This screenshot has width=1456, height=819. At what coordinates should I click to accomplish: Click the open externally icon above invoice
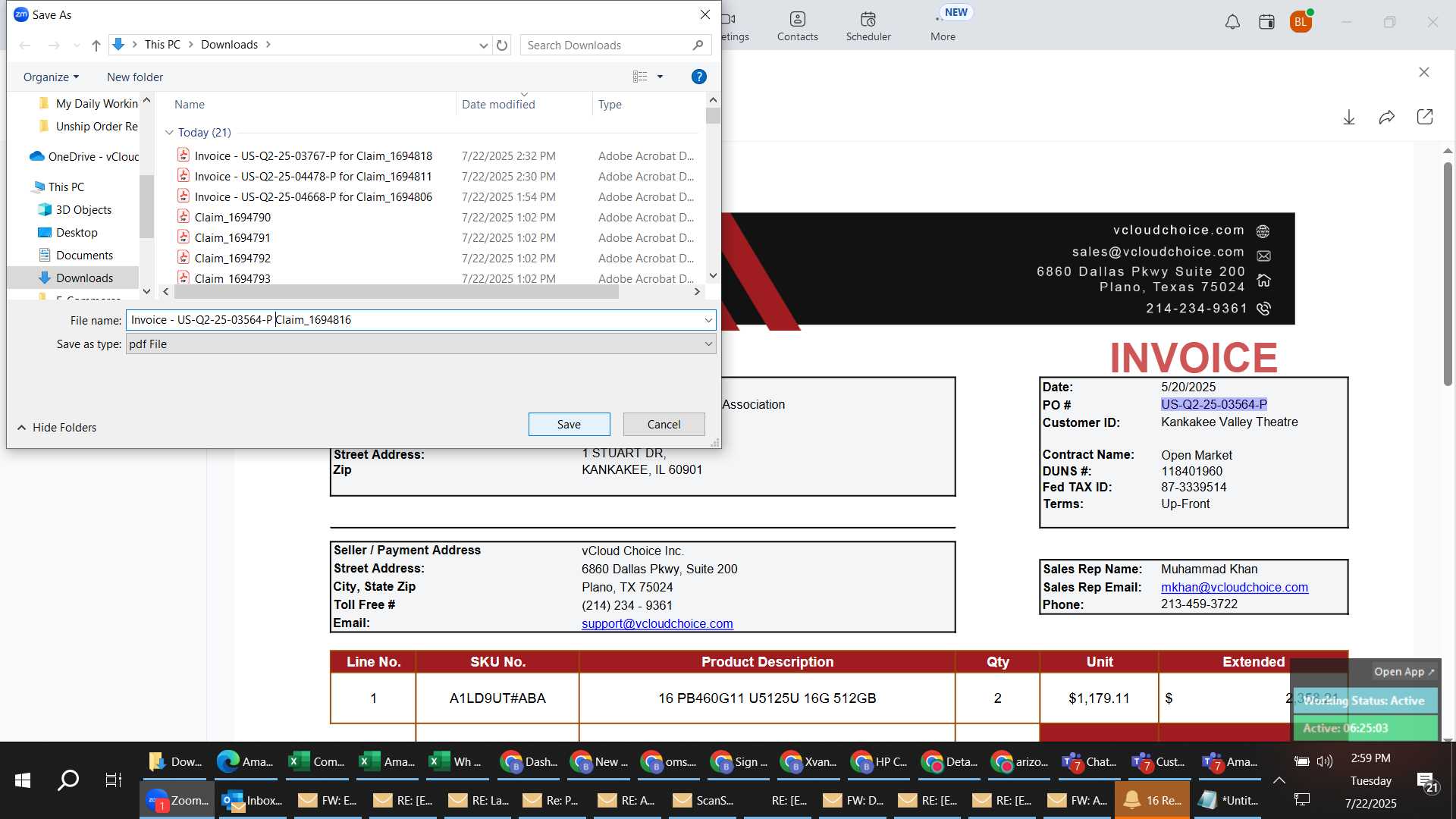pos(1425,117)
